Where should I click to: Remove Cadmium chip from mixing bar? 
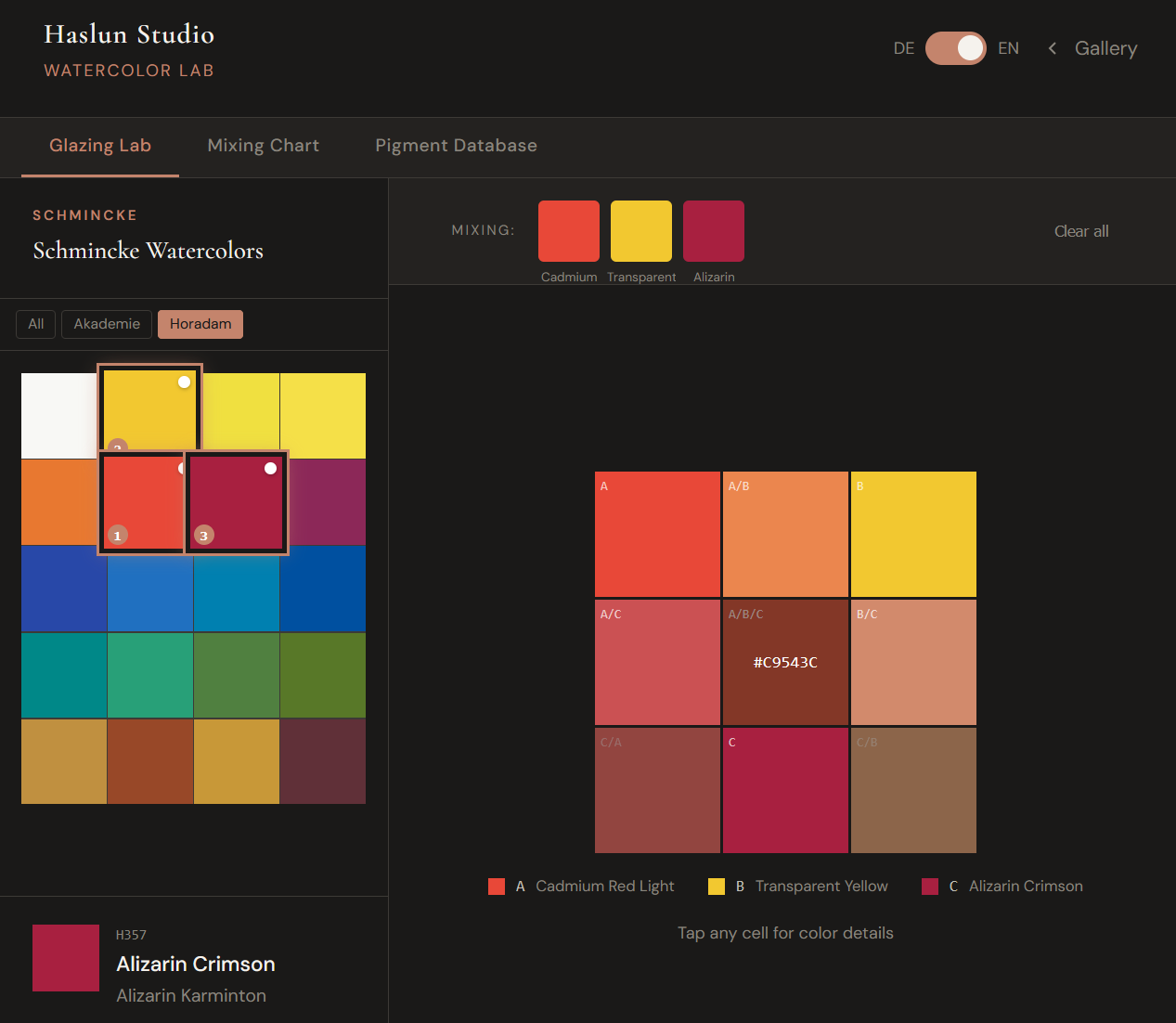[568, 231]
